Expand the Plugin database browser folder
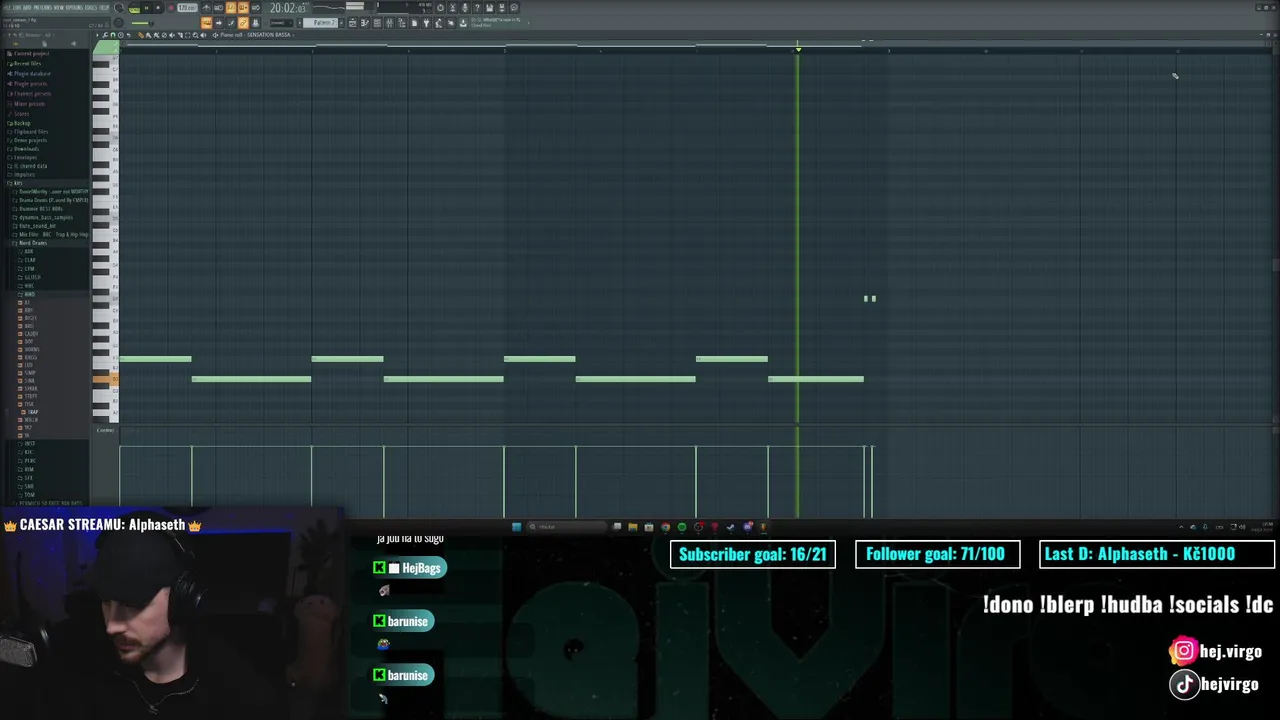This screenshot has height=720, width=1280. (x=31, y=74)
